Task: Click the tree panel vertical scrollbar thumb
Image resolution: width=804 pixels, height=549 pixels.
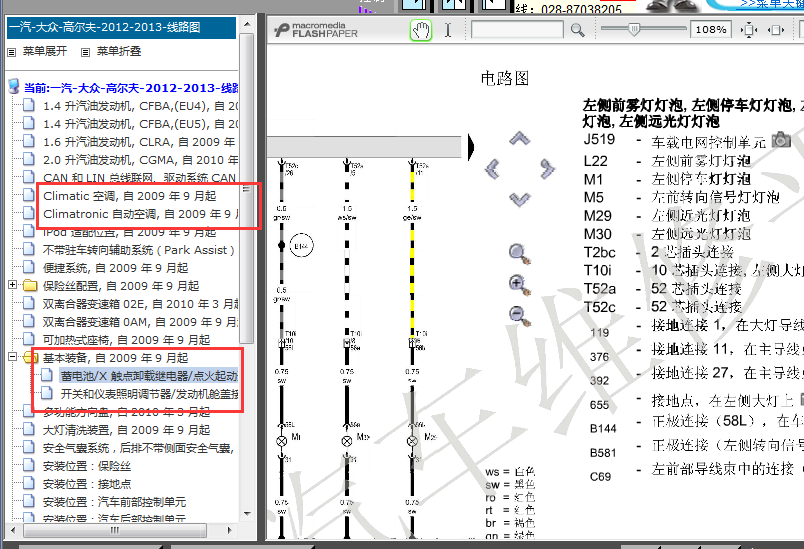Action: [x=247, y=189]
